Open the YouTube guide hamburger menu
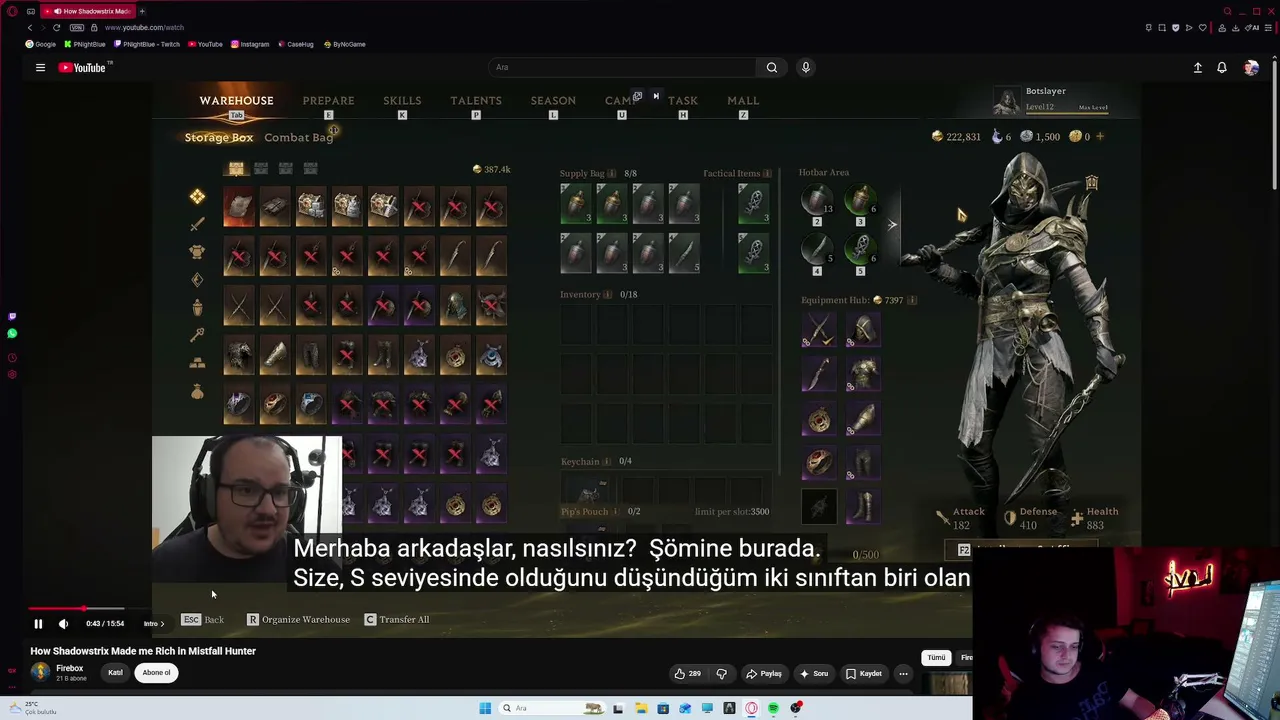1280x720 pixels. (40, 67)
